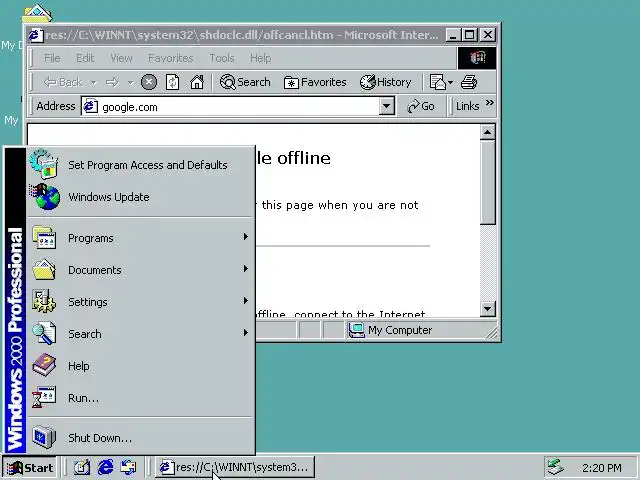The width and height of the screenshot is (640, 480).
Task: Open Help from the Start menu
Action: coord(140,366)
